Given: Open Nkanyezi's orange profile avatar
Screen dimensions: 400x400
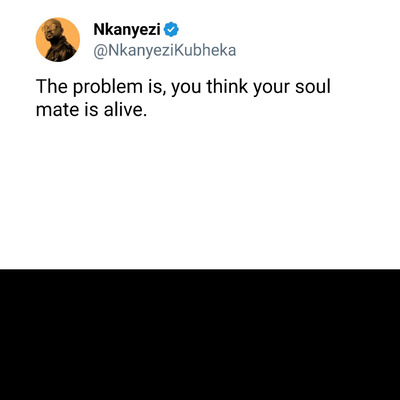Looking at the screenshot, I should click(58, 40).
